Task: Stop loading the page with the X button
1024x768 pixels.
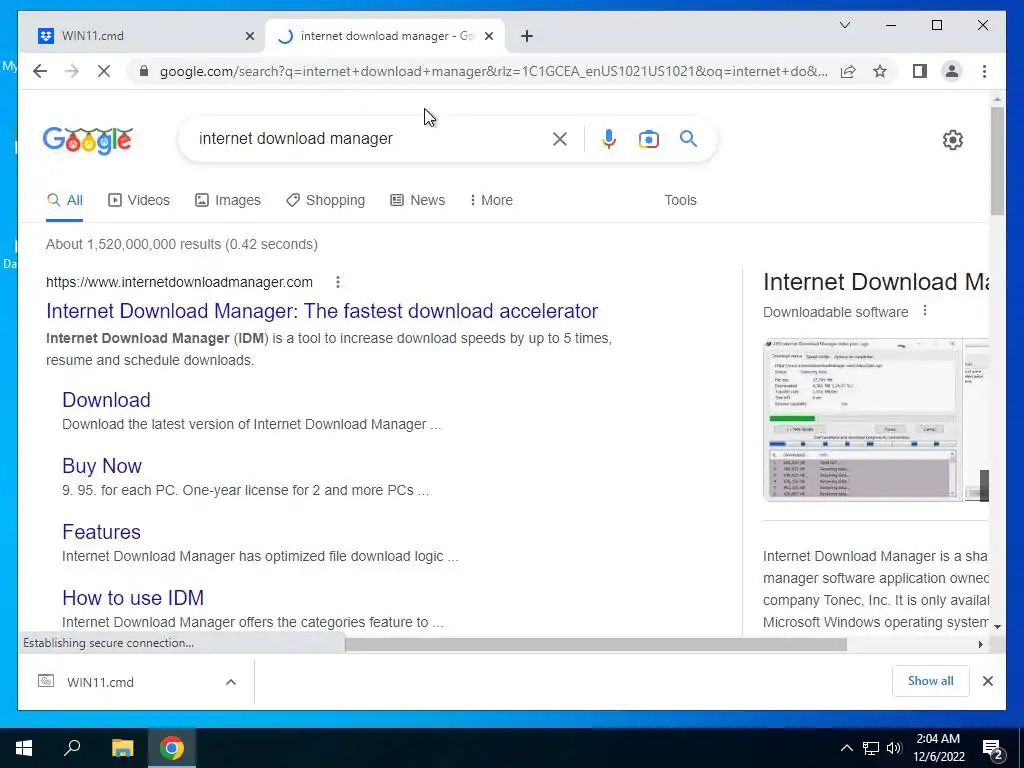Action: pos(104,71)
